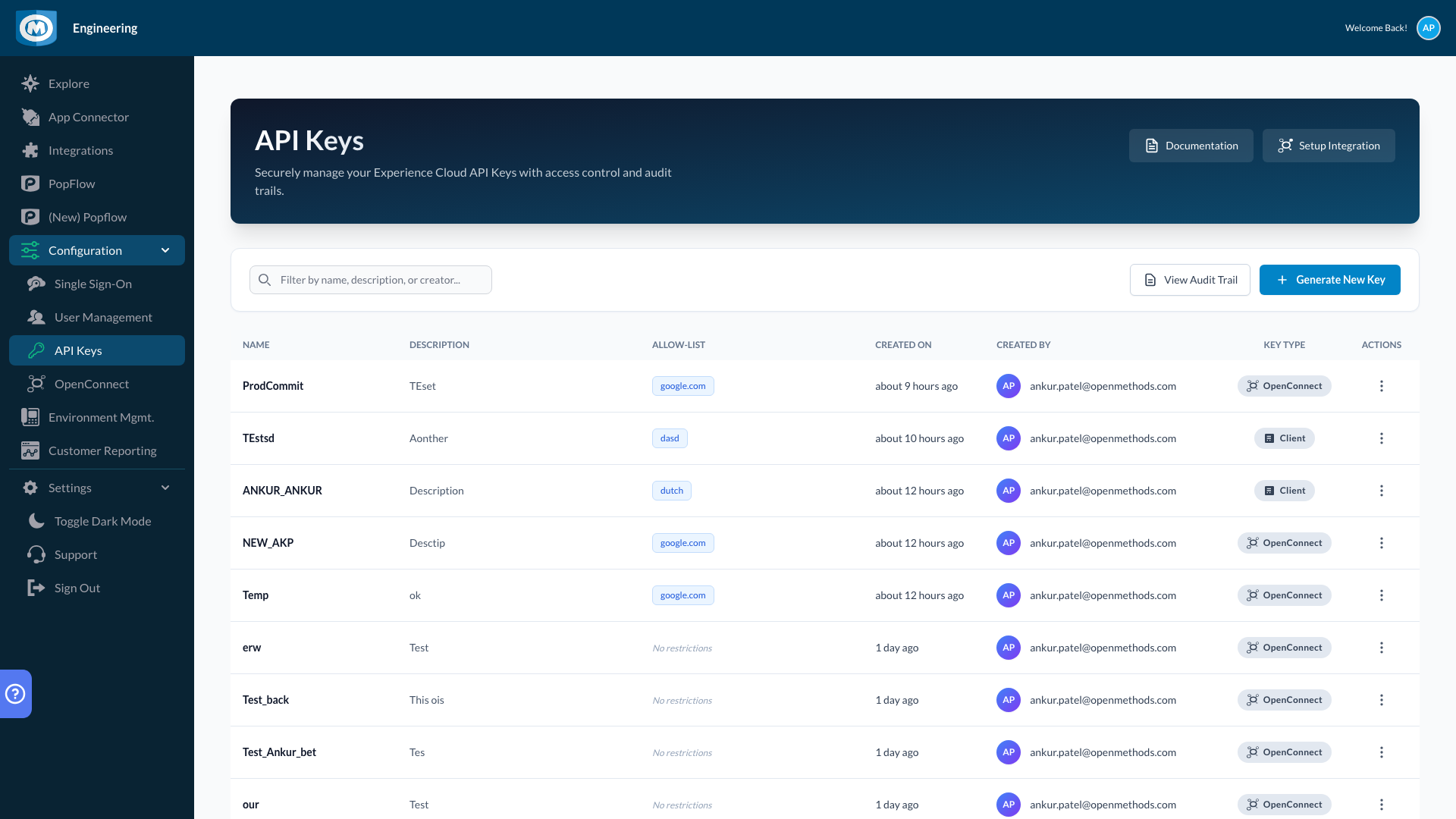1456x819 pixels.
Task: Click the Sign Out icon
Action: click(x=36, y=588)
